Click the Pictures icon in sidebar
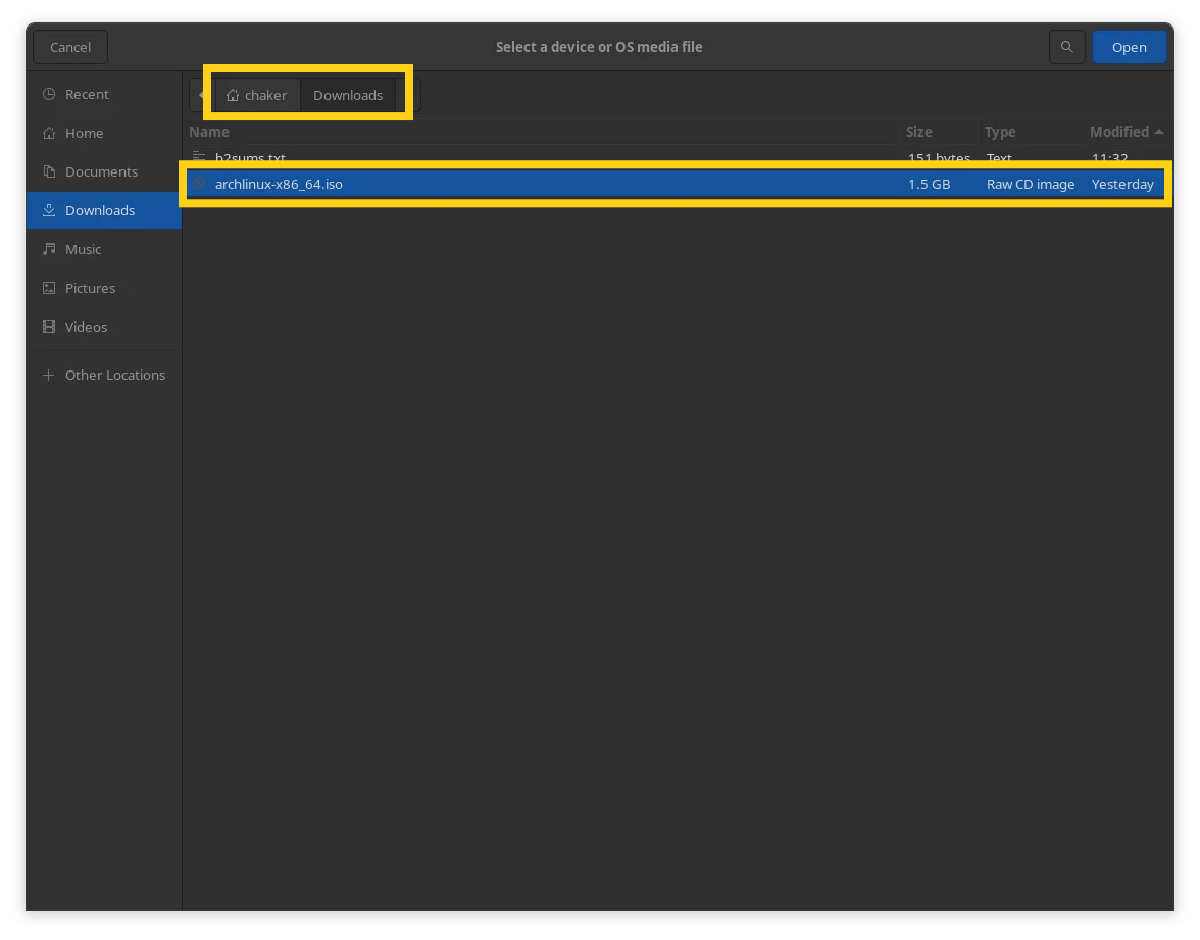Screen dimensions: 1200x940 [x=49, y=288]
